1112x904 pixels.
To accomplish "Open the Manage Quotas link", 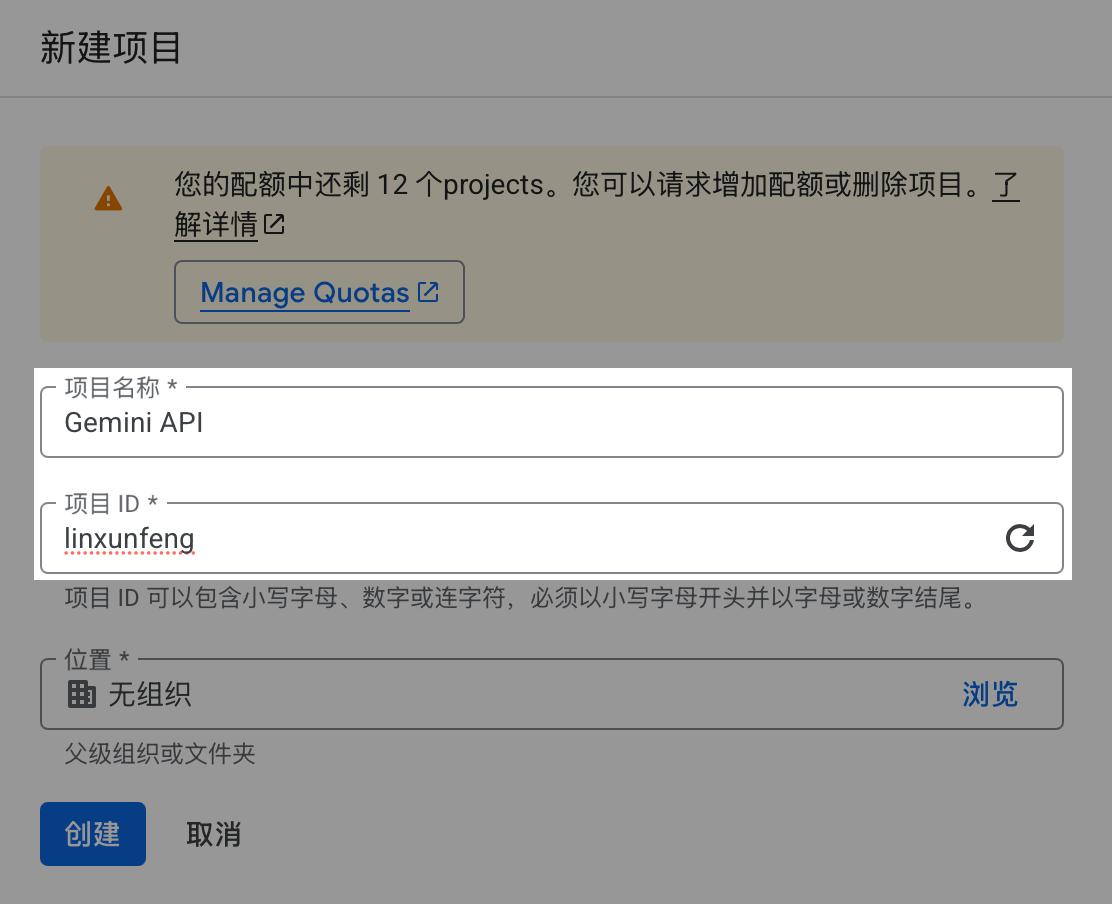I will click(x=319, y=292).
